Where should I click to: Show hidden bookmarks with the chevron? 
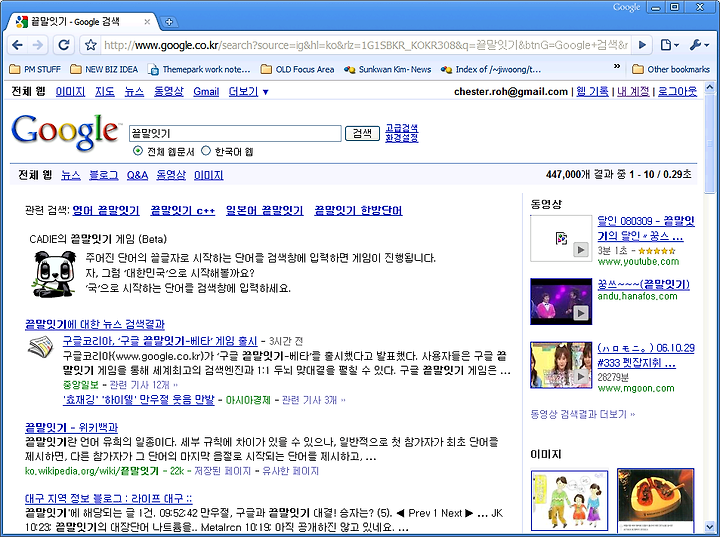pos(617,67)
